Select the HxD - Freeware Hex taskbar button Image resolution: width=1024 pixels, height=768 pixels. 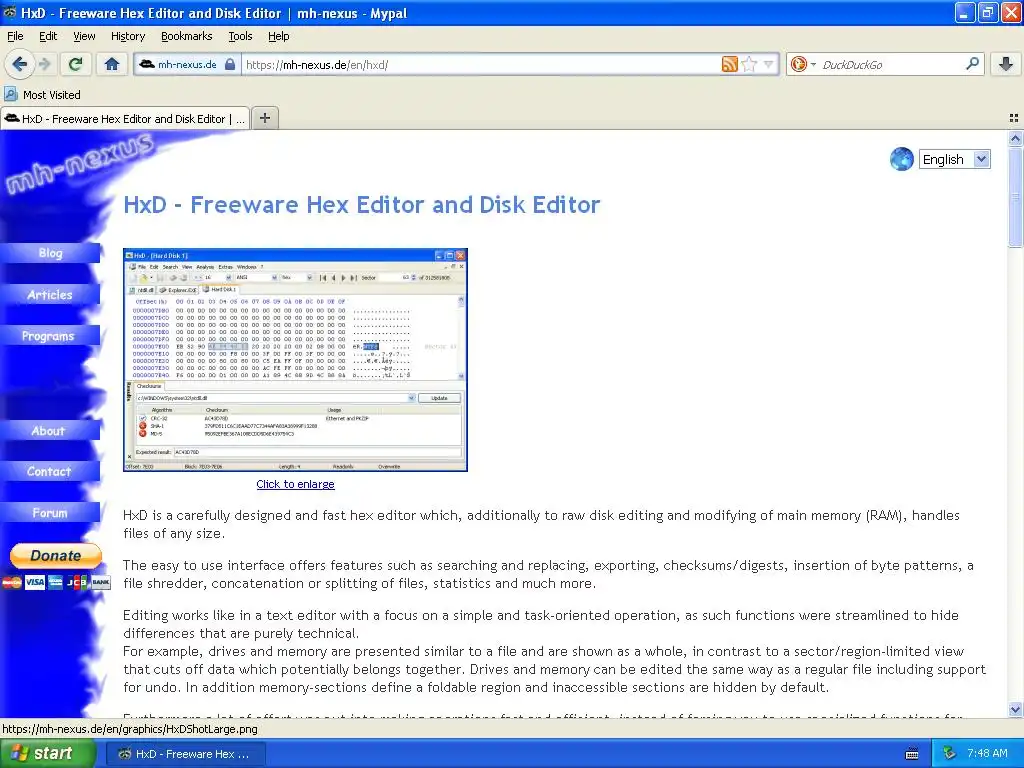point(185,754)
